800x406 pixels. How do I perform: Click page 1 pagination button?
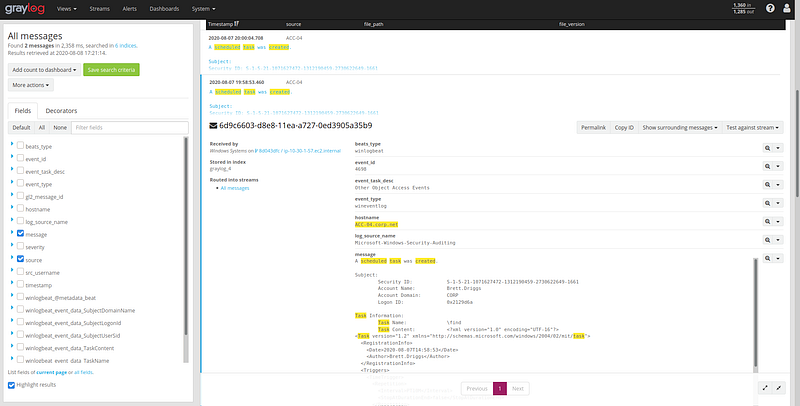coord(500,389)
